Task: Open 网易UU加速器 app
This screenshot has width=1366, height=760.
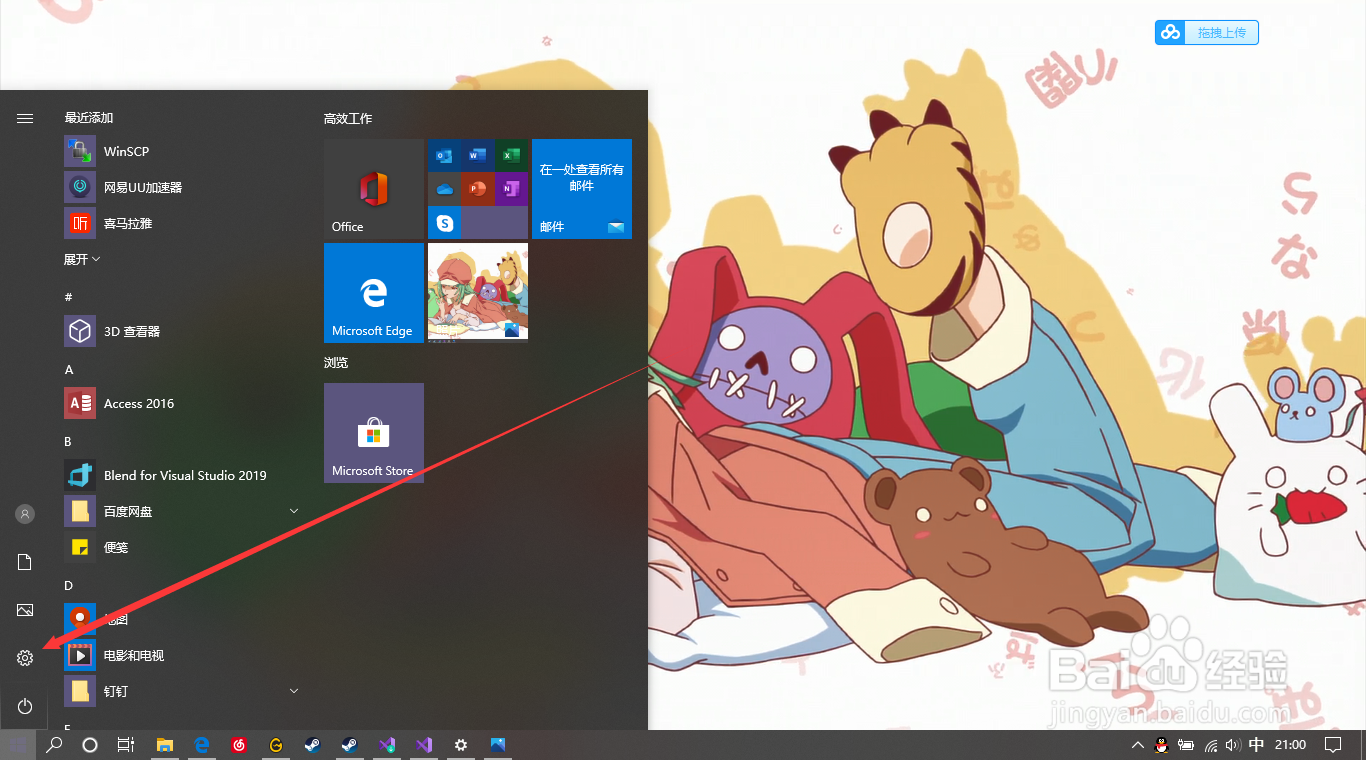Action: pyautogui.click(x=182, y=187)
